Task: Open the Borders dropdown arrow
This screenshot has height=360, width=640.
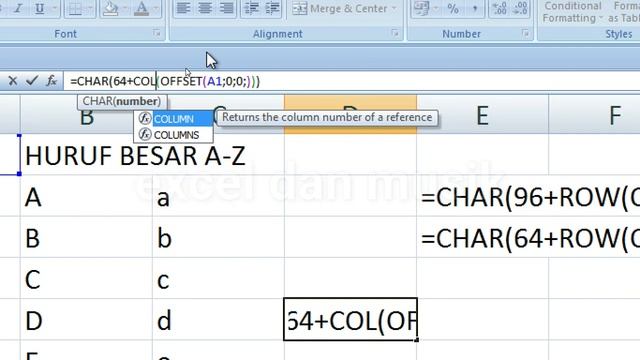Action: click(x=91, y=8)
